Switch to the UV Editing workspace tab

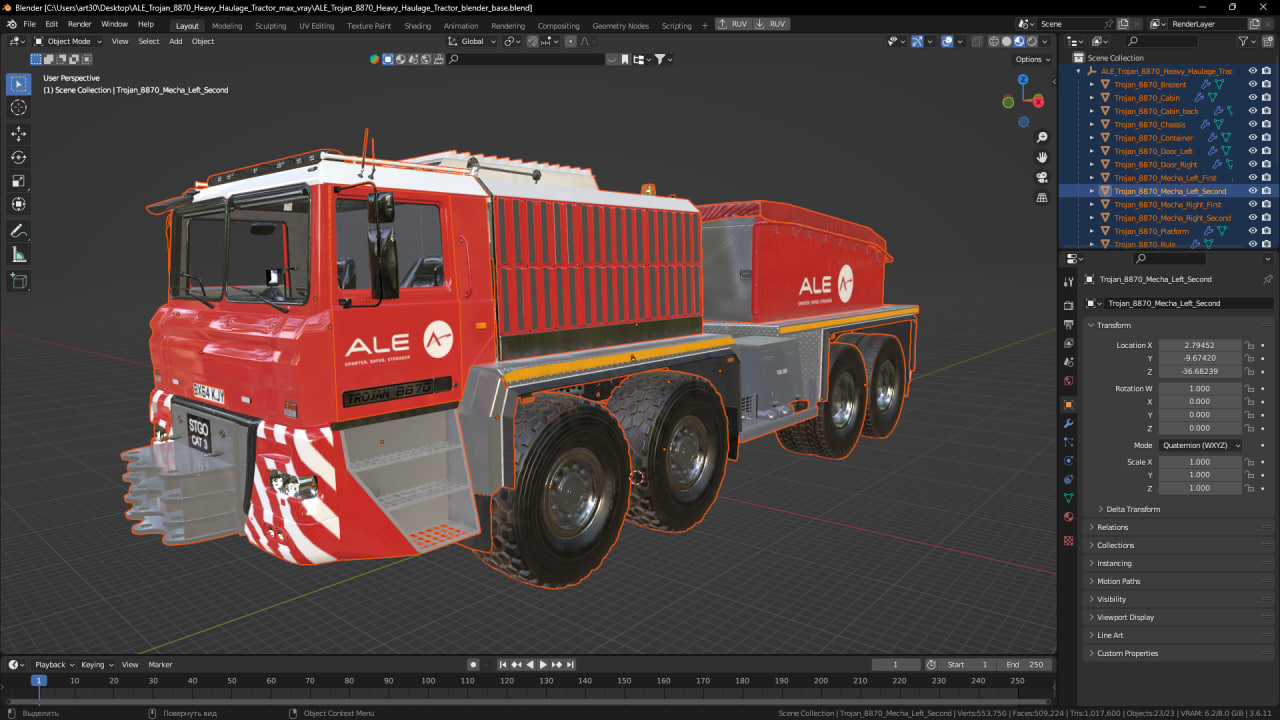pyautogui.click(x=317, y=25)
